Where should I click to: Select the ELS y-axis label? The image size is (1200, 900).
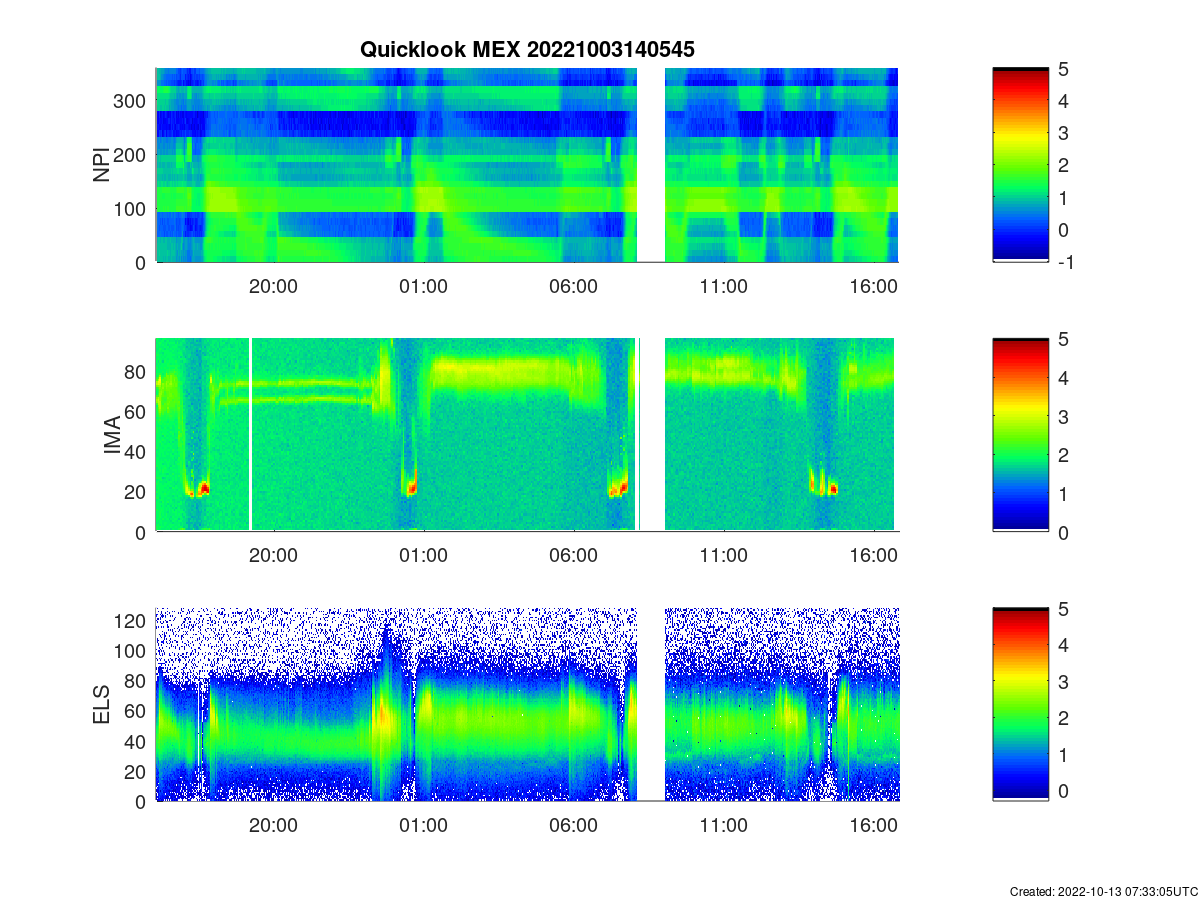click(x=102, y=704)
